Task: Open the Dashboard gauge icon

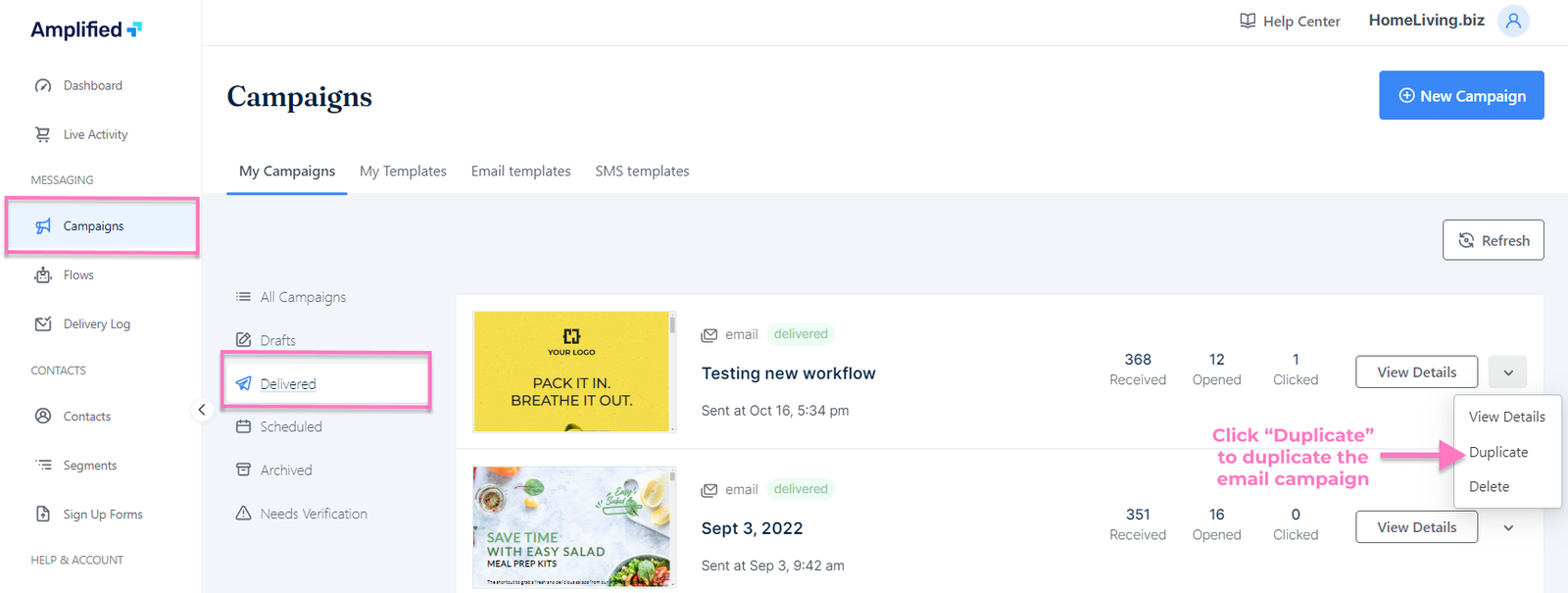Action: [x=43, y=85]
